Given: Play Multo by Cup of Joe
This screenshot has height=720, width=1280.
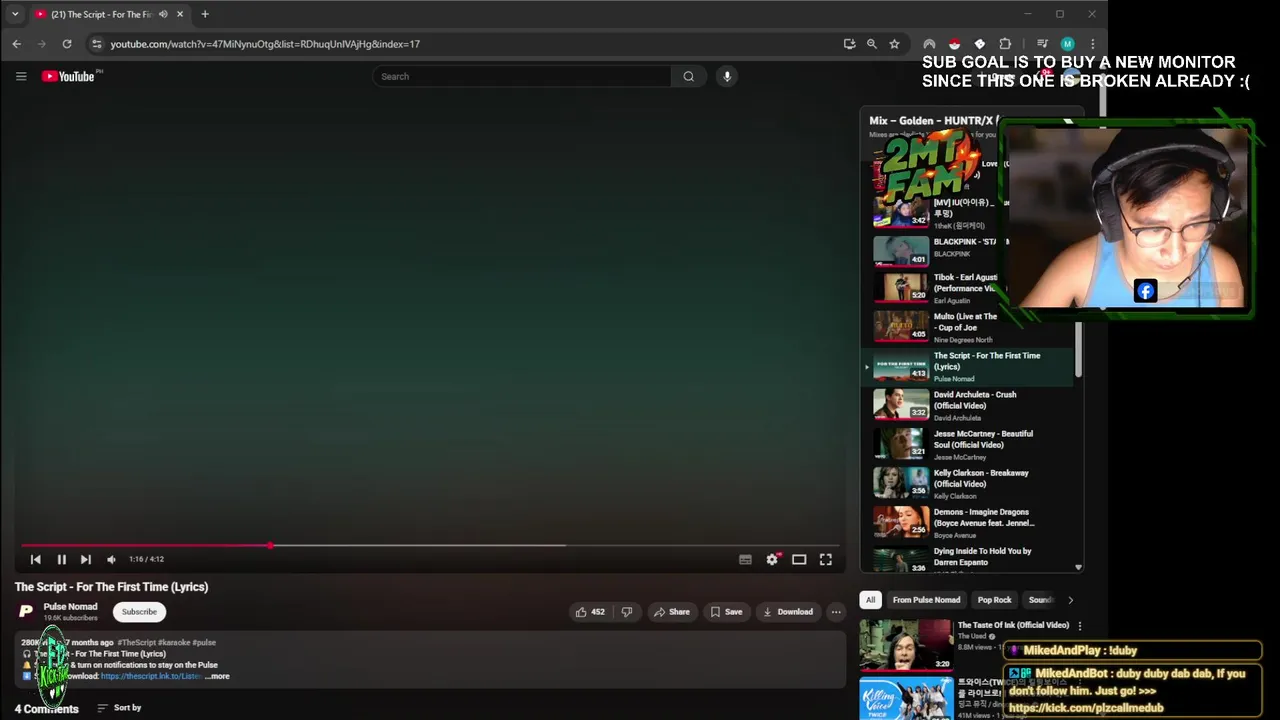Looking at the screenshot, I should tap(966, 327).
